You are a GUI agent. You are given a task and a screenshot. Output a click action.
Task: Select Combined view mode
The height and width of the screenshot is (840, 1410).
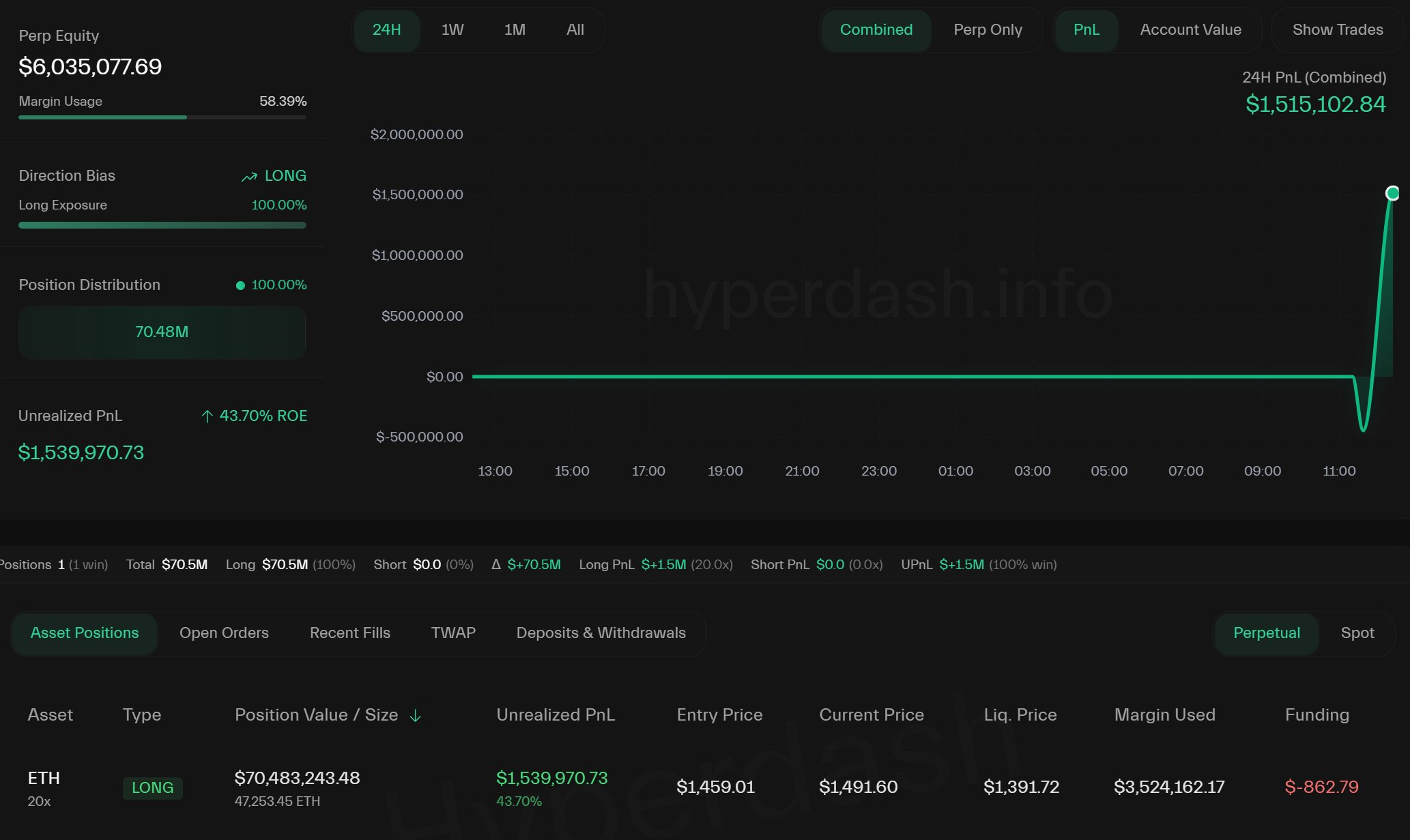point(876,30)
